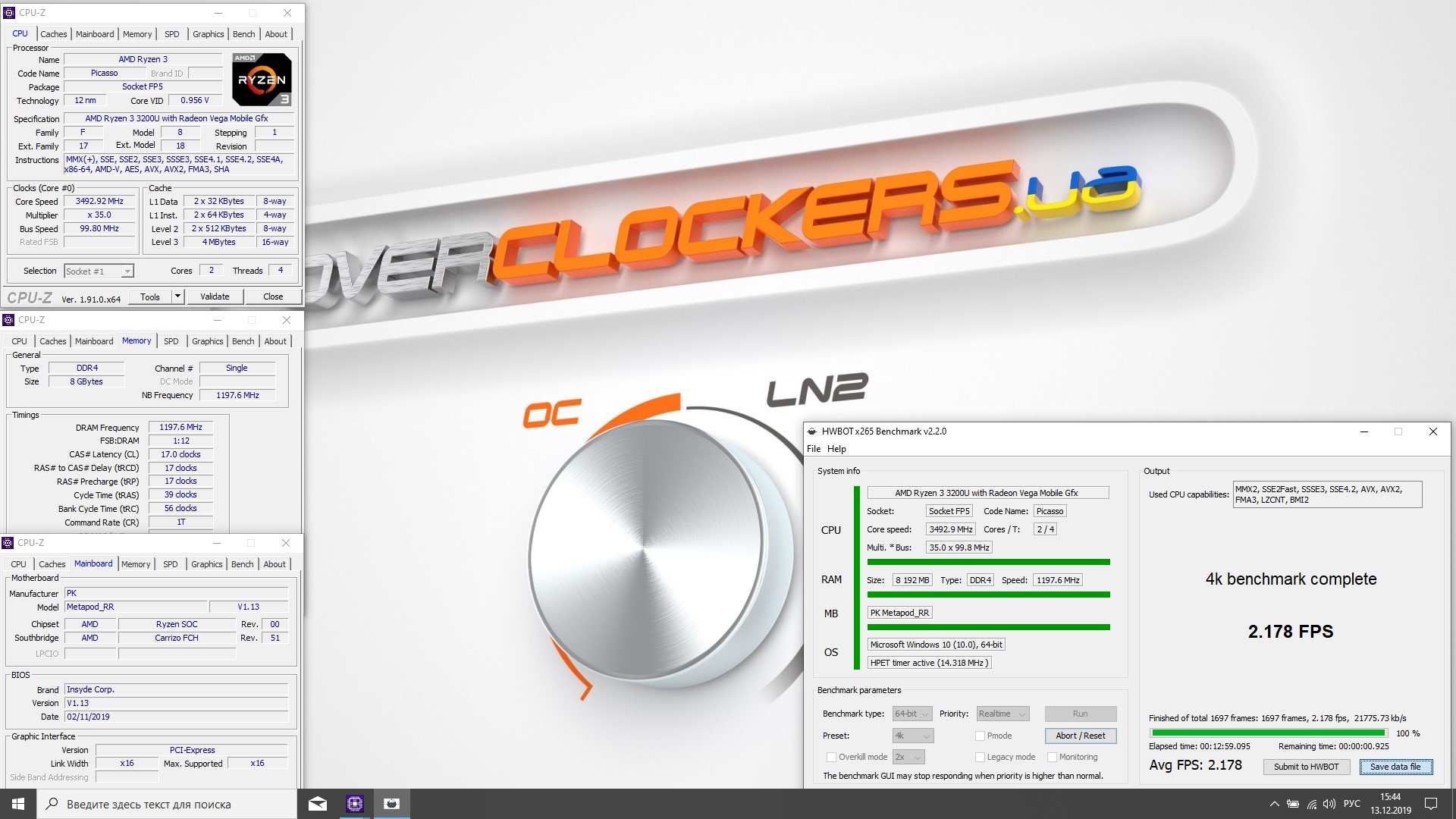The height and width of the screenshot is (819, 1456).
Task: Switch input language from РУС
Action: [x=1352, y=804]
